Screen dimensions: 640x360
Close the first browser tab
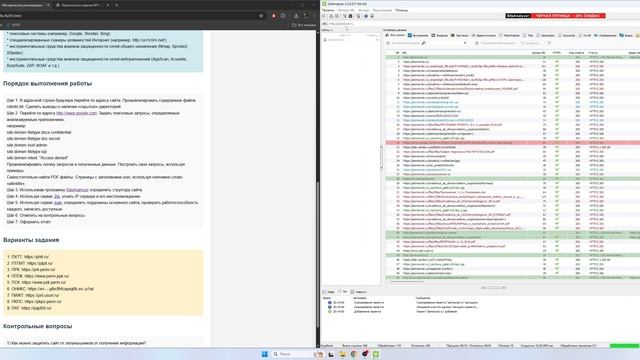[x=48, y=5]
